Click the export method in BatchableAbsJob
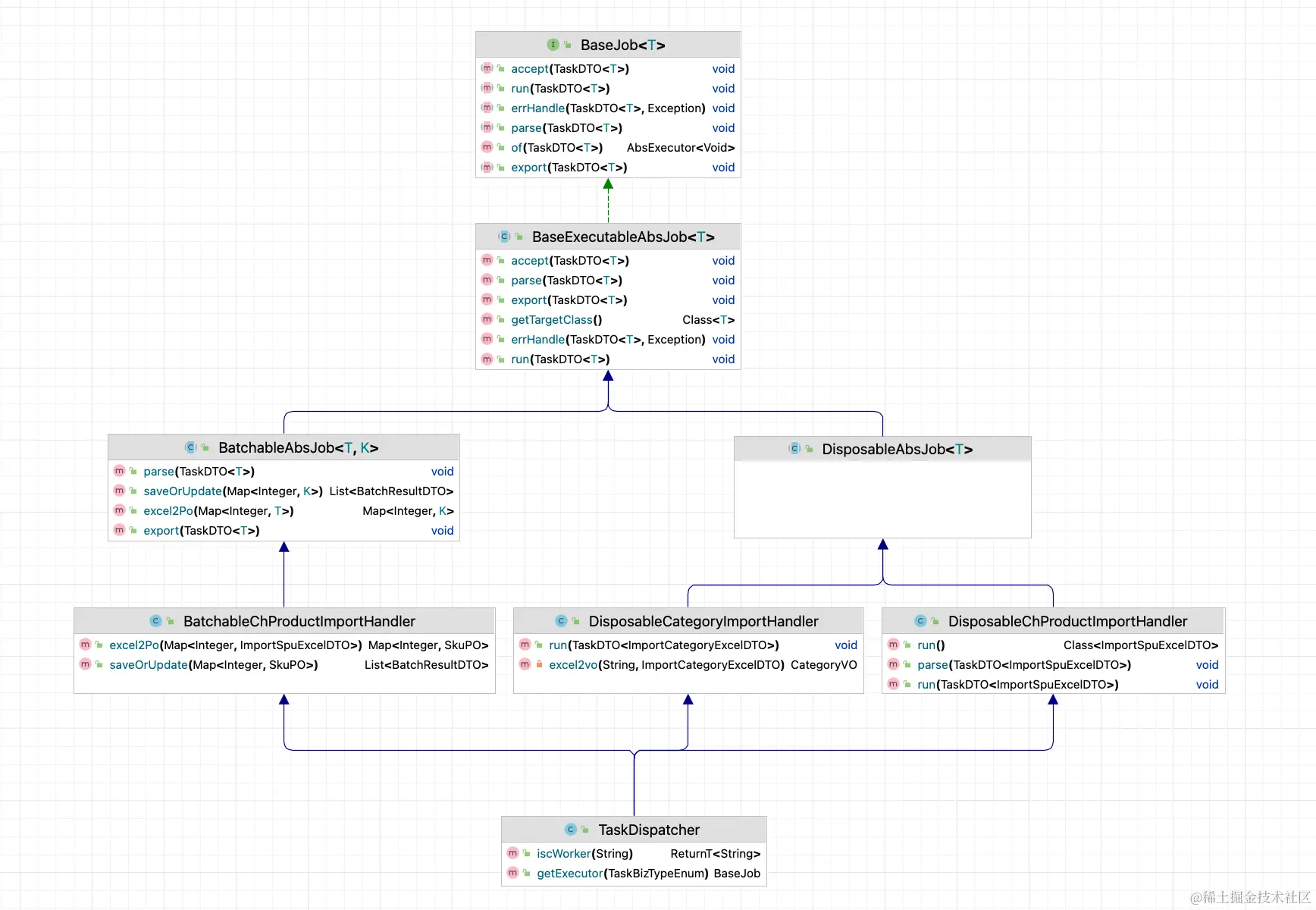 tap(202, 530)
